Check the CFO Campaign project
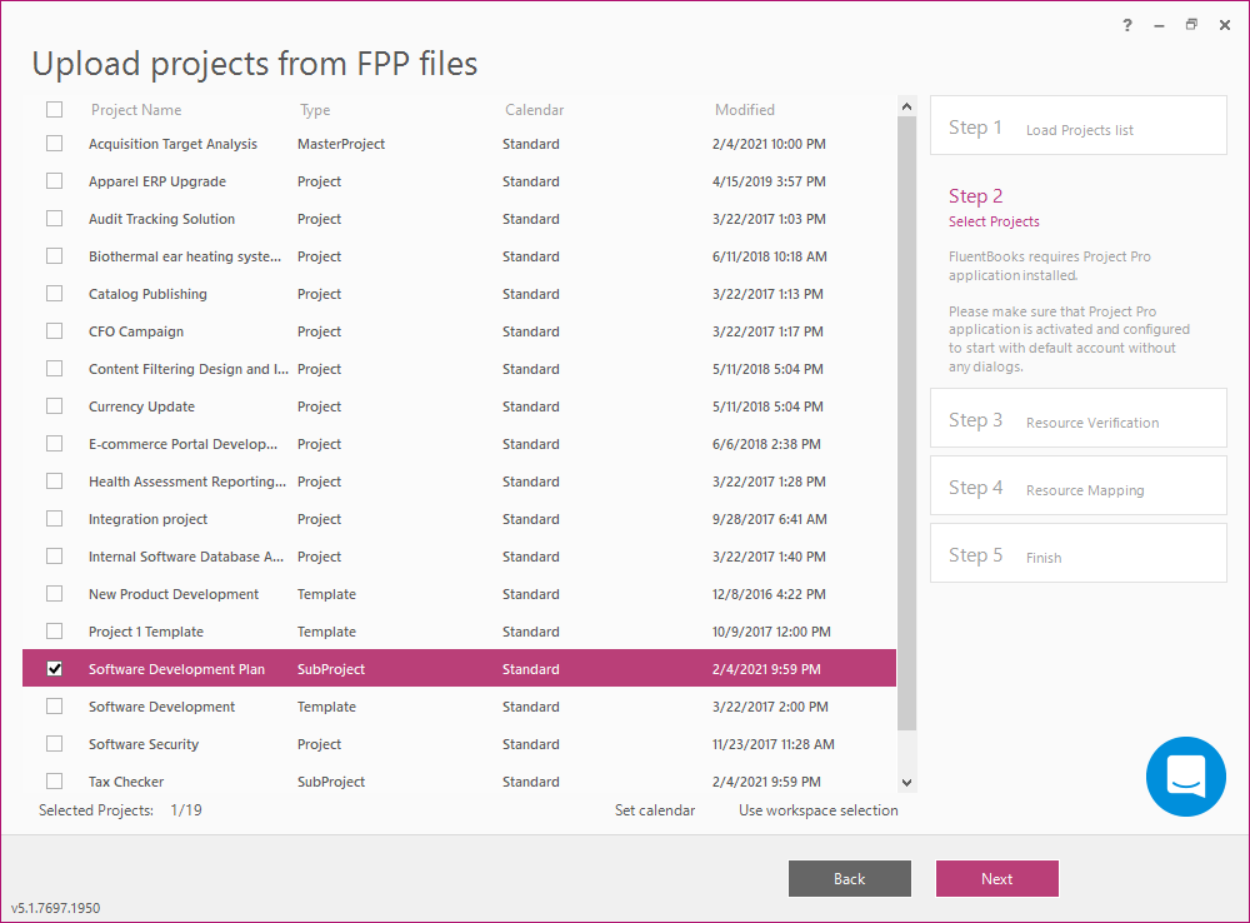This screenshot has width=1250, height=923. pyautogui.click(x=54, y=330)
